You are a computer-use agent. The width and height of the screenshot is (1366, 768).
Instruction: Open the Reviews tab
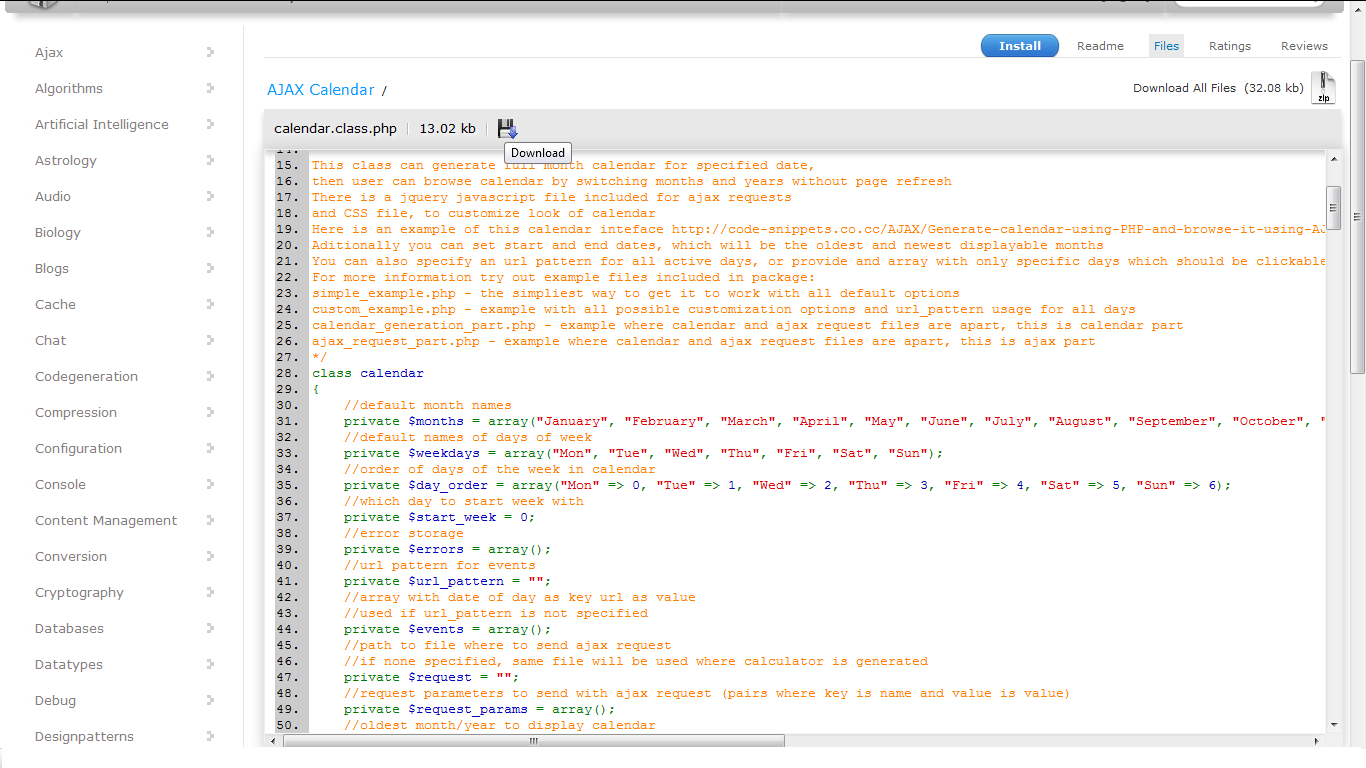1304,46
